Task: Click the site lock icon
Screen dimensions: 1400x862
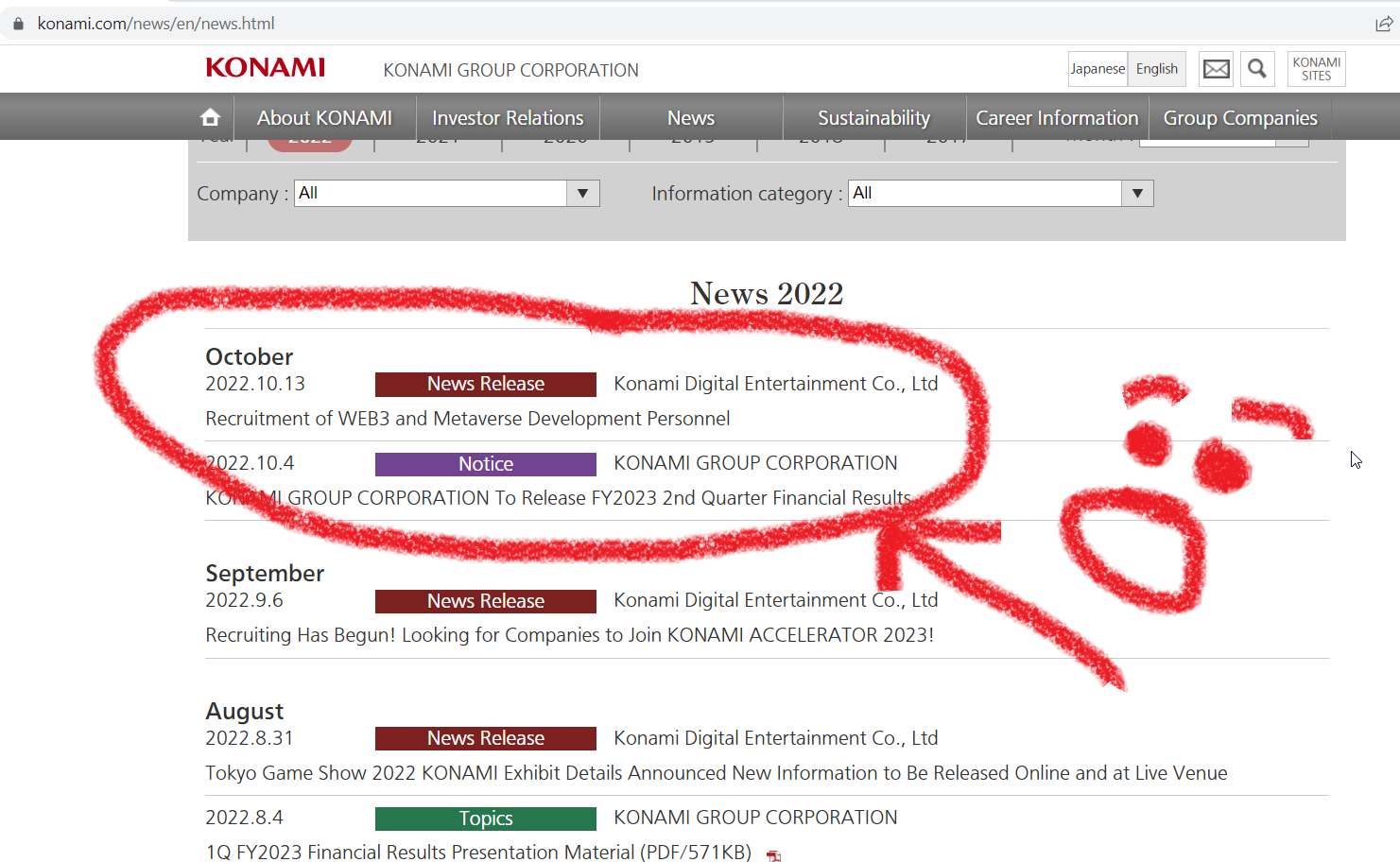Action: pyautogui.click(x=18, y=24)
